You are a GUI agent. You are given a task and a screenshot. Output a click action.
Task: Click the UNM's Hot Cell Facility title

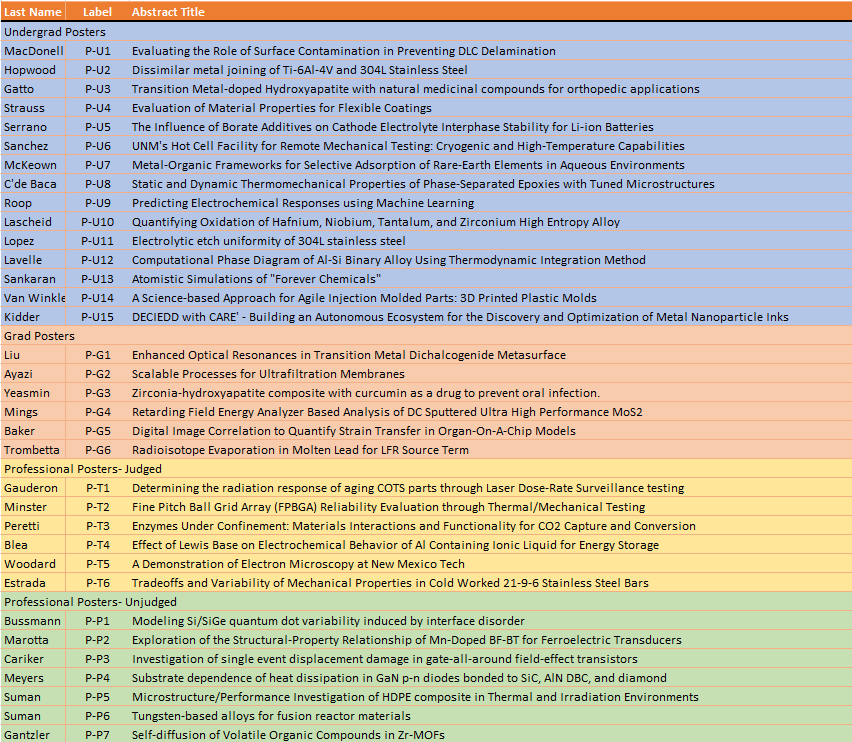(408, 146)
